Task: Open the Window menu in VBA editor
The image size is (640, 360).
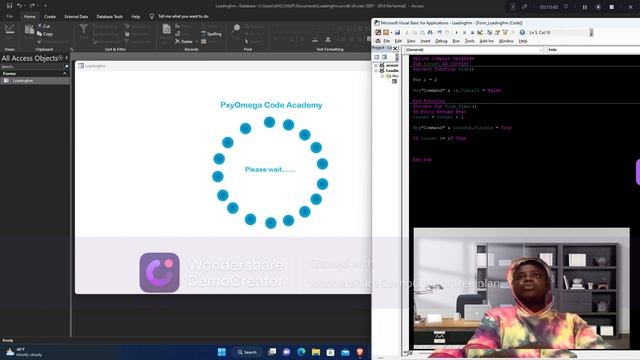Action: click(x=506, y=41)
